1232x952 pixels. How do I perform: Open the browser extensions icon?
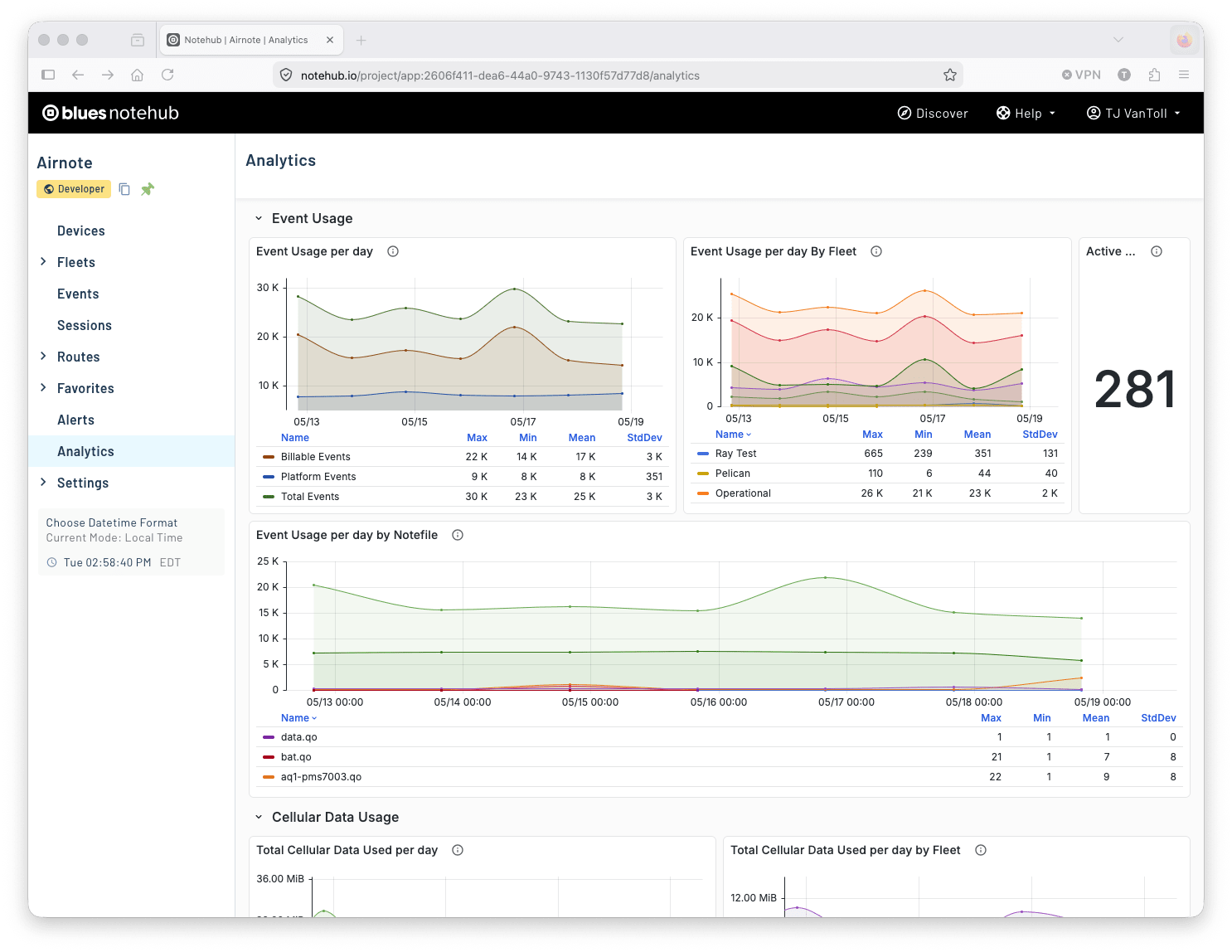[1154, 75]
